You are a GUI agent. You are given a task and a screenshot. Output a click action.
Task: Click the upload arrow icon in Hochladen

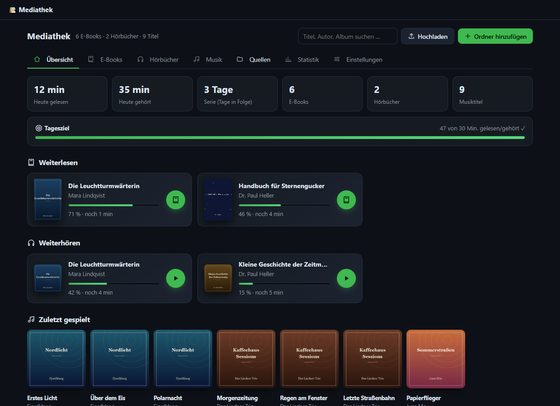pos(411,36)
